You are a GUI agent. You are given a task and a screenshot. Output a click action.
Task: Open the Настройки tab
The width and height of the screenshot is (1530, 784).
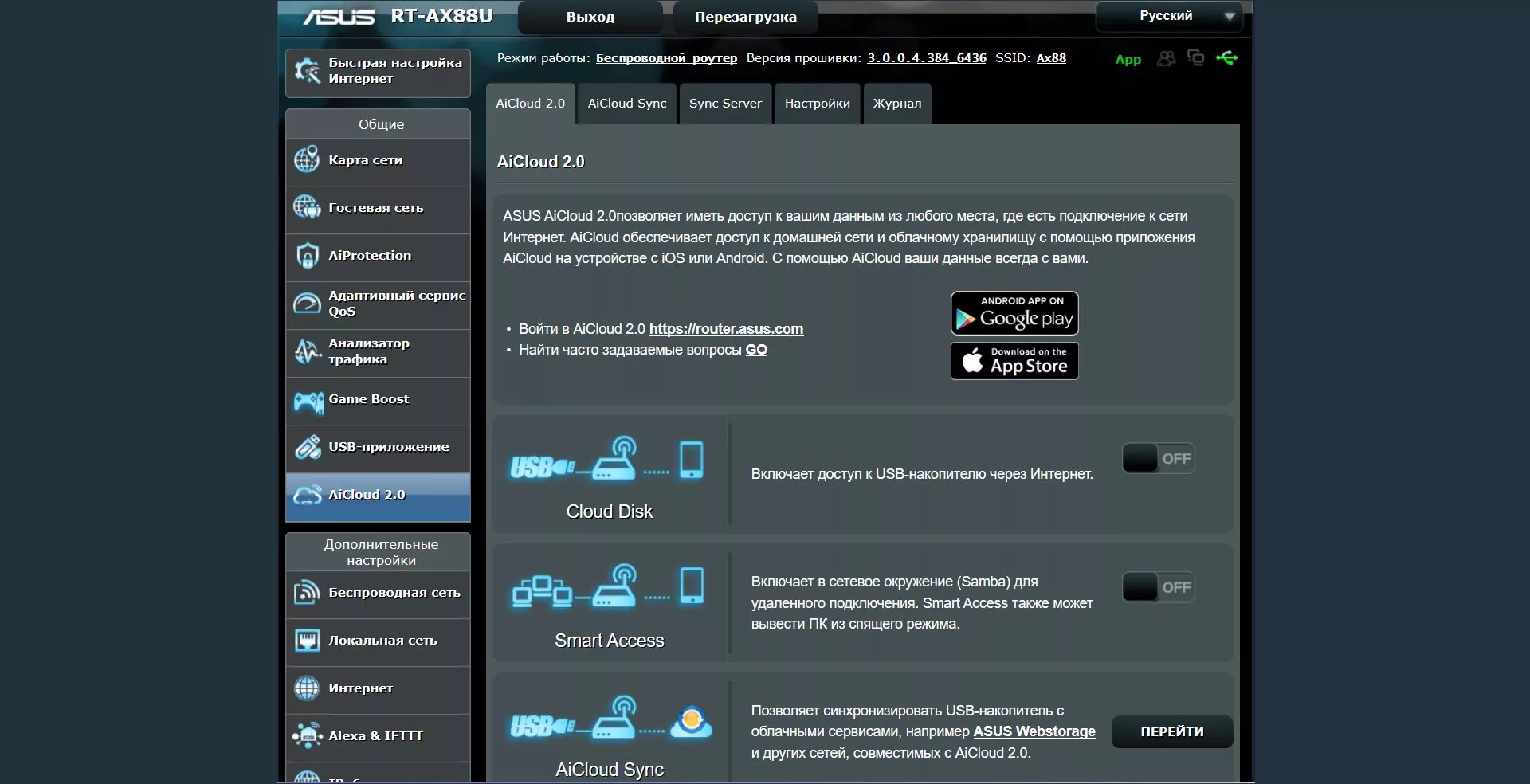click(818, 104)
